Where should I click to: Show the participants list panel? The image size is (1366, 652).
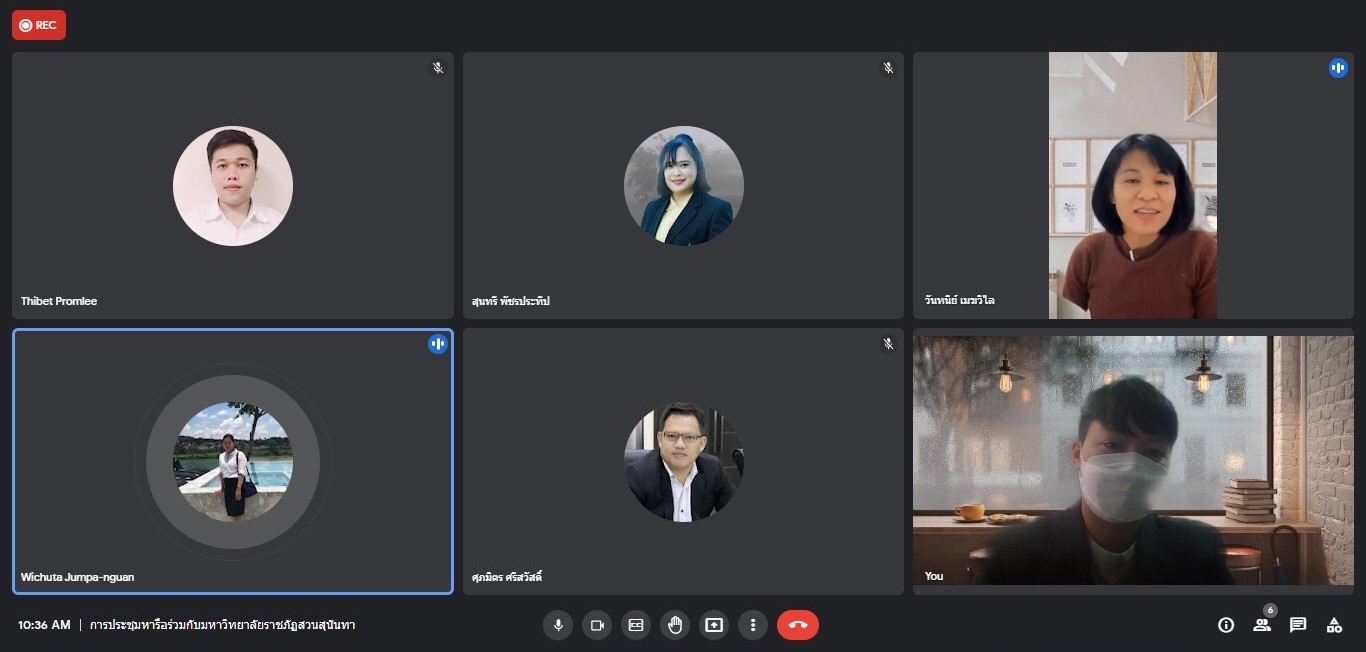(1262, 625)
